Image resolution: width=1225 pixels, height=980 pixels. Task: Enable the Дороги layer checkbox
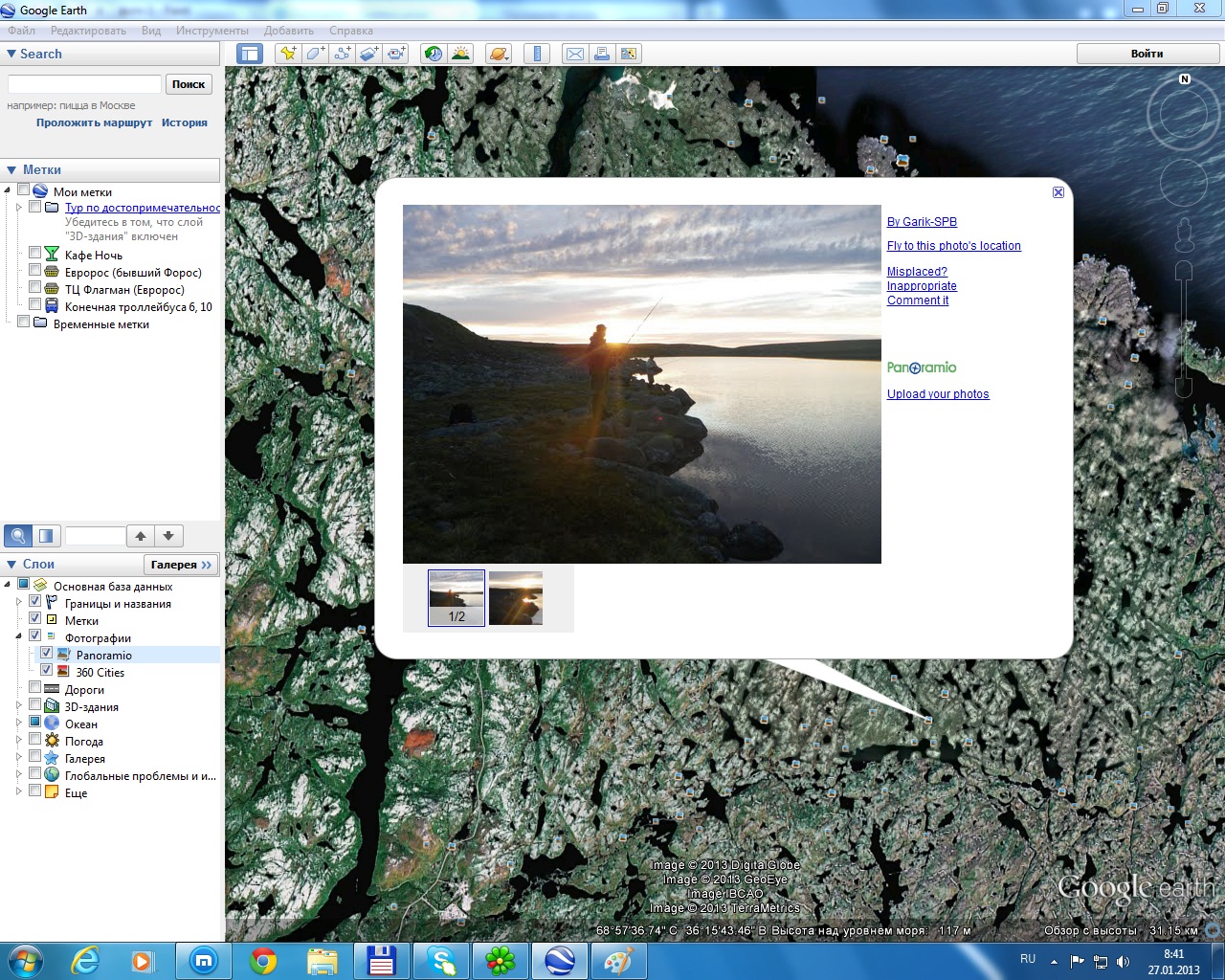[35, 688]
